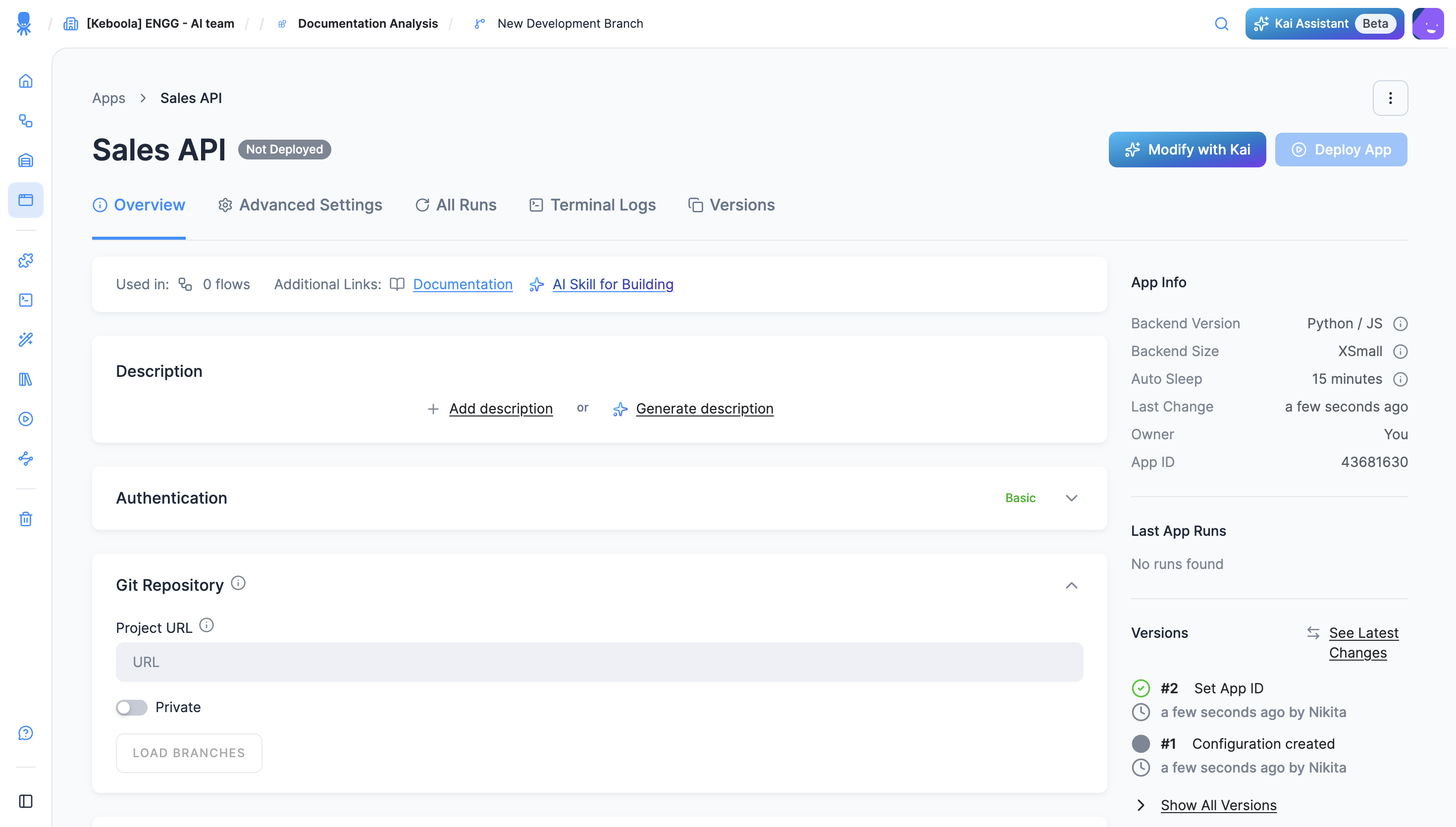
Task: Expand Show All Versions arrow
Action: (x=1141, y=805)
